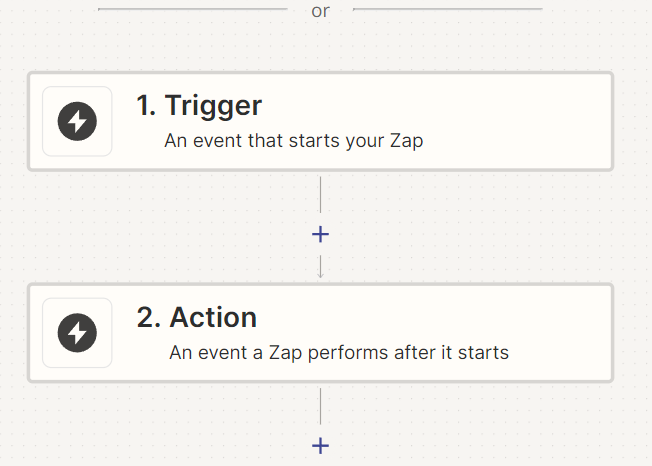Click "An event a Zap performs after it starts"
This screenshot has width=652, height=466.
point(339,352)
